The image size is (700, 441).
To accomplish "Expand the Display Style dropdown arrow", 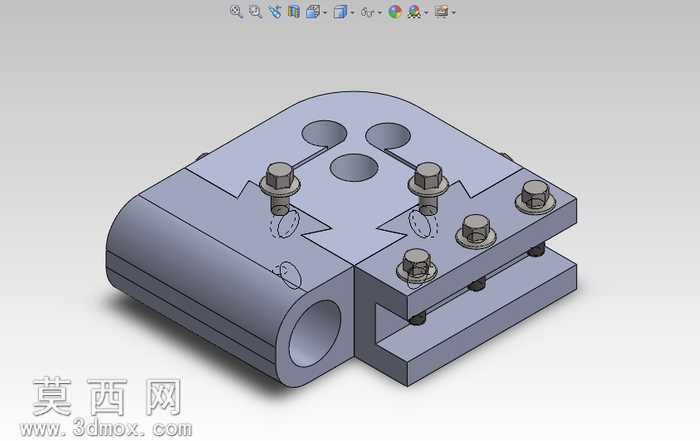I will (353, 12).
